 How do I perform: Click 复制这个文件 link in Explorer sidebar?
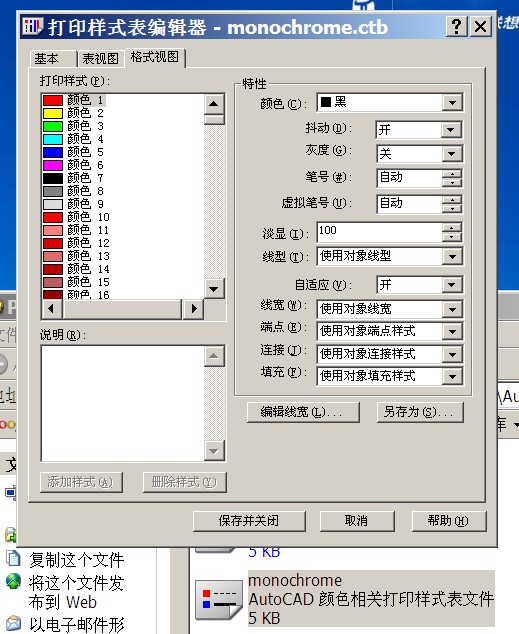click(76, 560)
